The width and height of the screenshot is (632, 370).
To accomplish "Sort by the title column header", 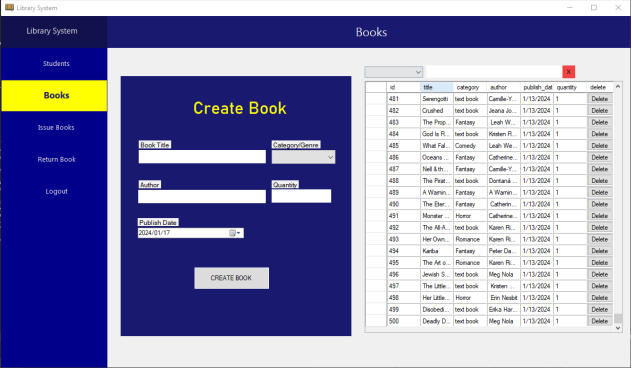I will click(437, 87).
